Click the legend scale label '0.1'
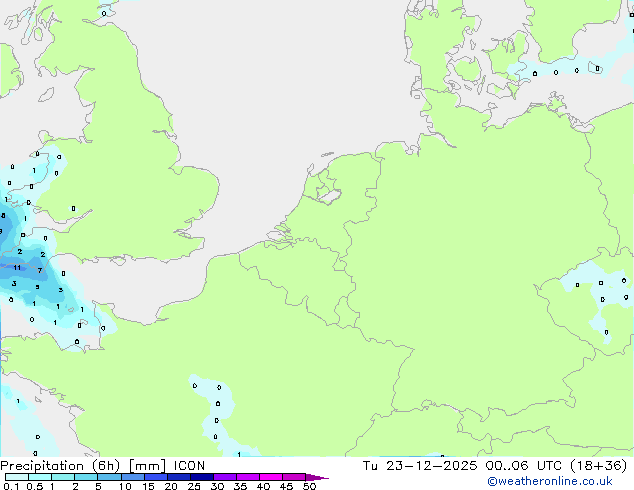The image size is (634, 490). 11,486
